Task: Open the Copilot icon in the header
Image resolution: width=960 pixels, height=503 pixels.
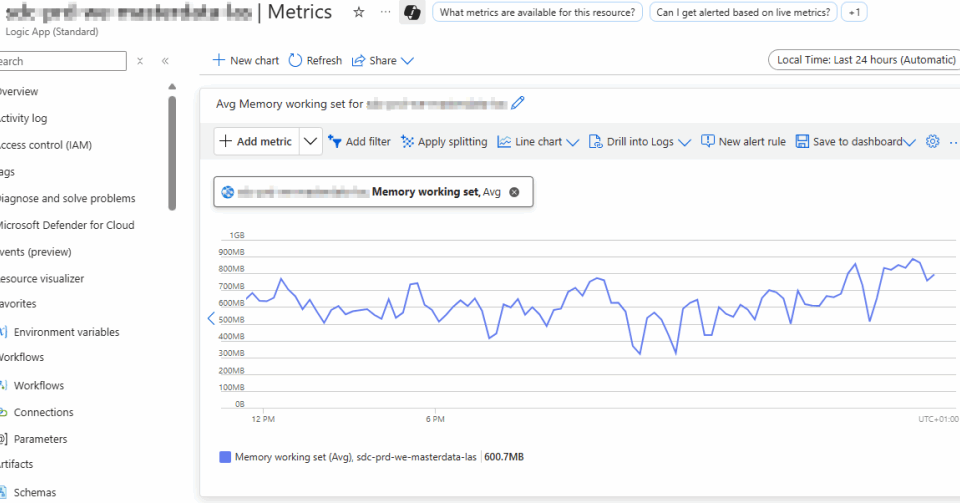Action: [x=412, y=12]
